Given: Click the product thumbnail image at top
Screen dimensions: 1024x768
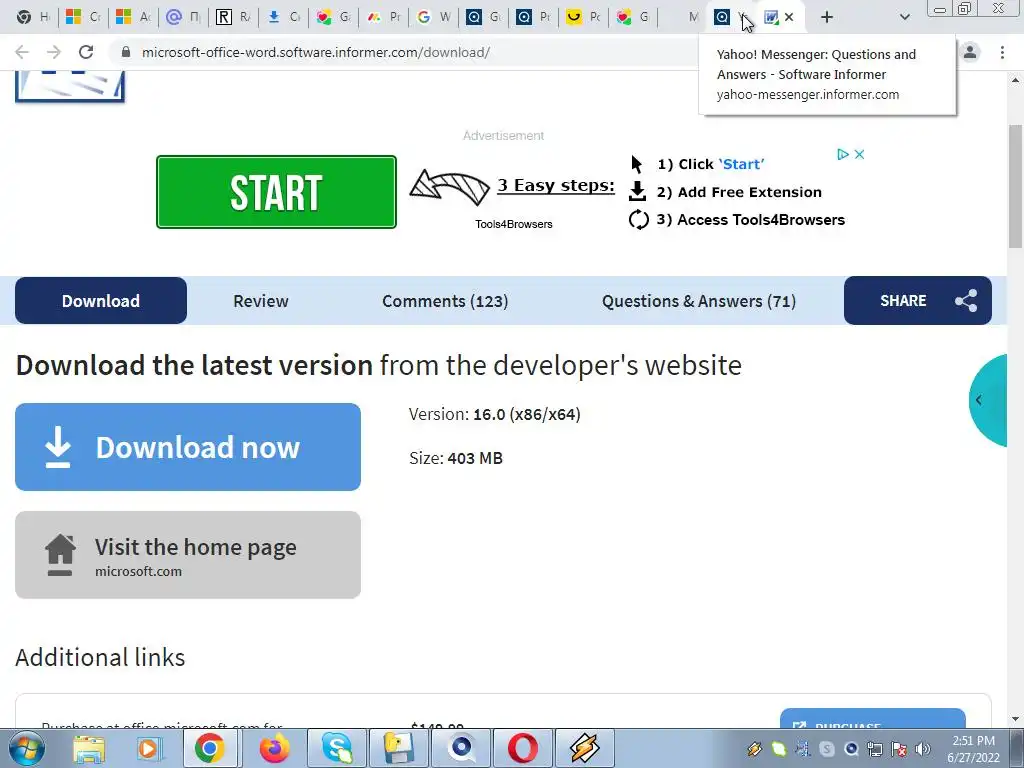Looking at the screenshot, I should [x=70, y=87].
